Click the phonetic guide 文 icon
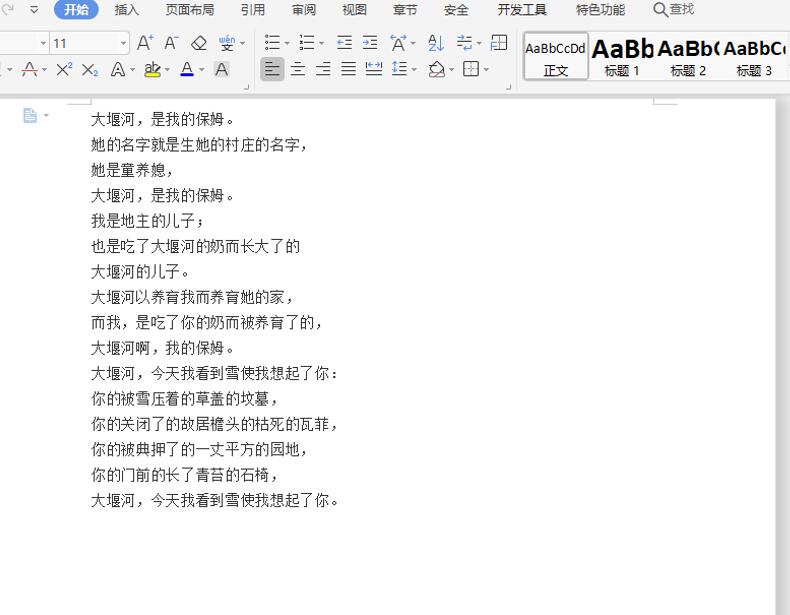 [x=227, y=43]
